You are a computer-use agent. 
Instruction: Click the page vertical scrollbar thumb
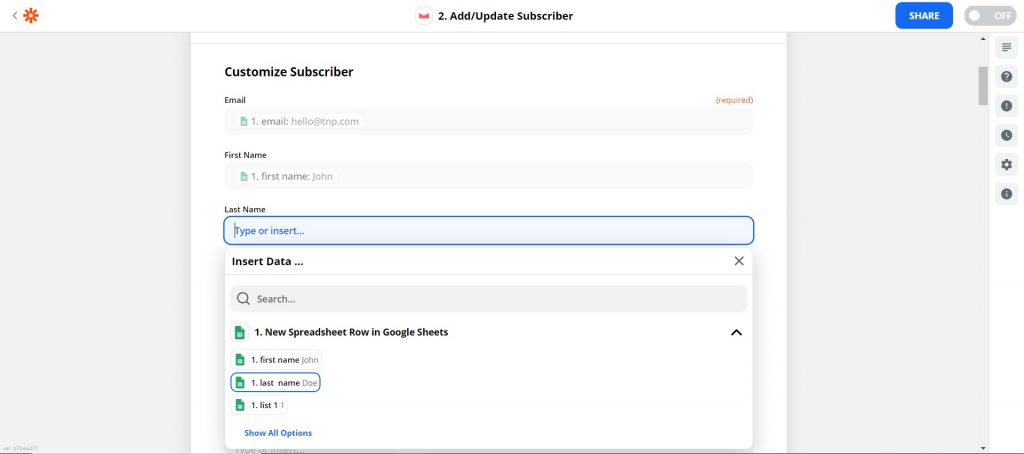pos(983,86)
